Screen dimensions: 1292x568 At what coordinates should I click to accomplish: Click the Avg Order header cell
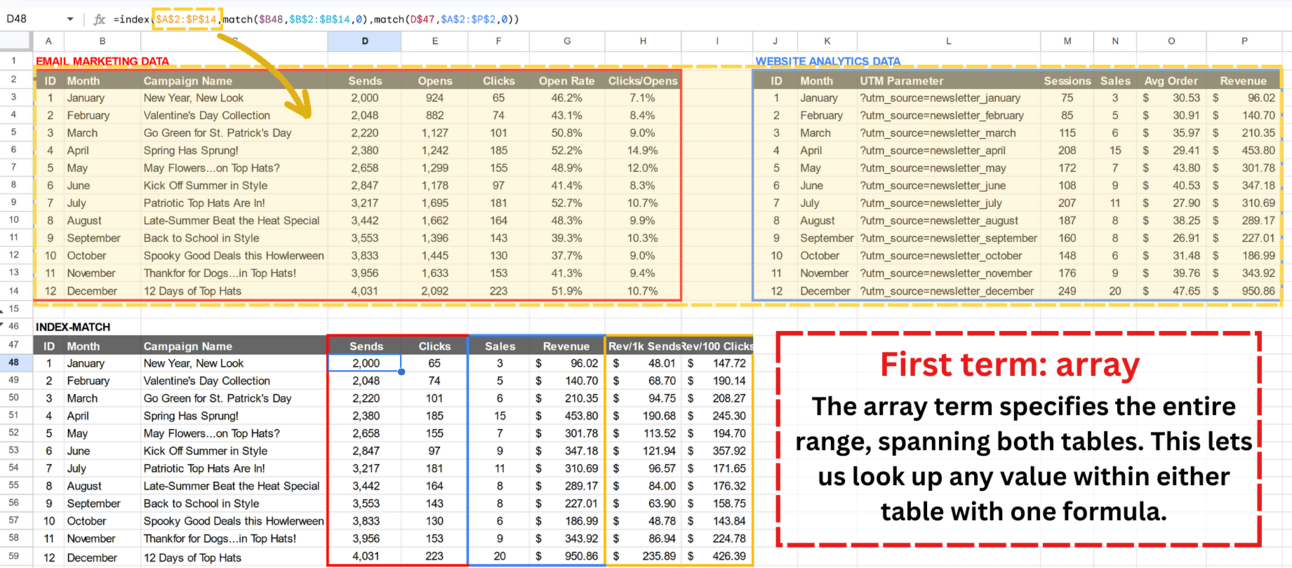pos(1172,81)
